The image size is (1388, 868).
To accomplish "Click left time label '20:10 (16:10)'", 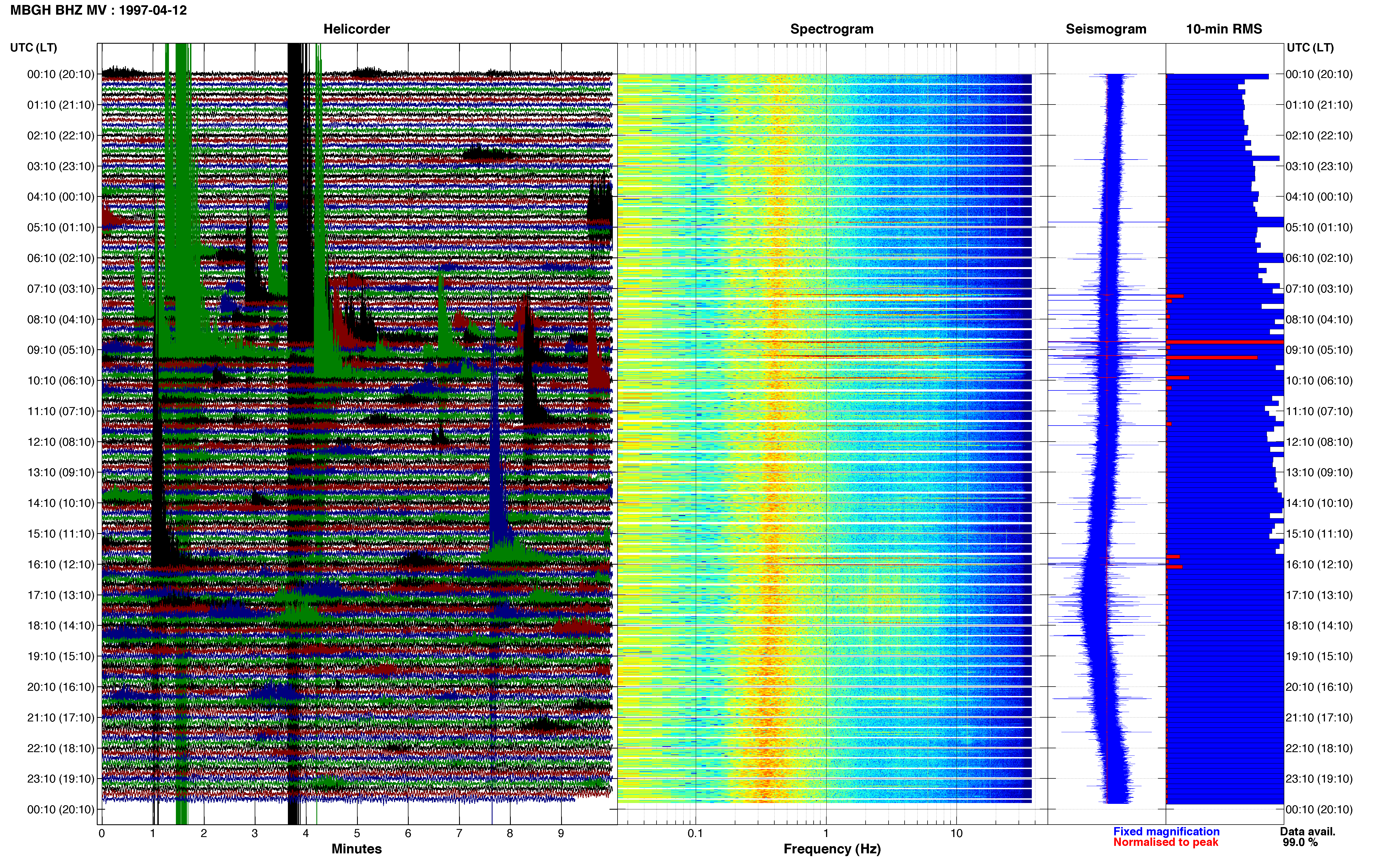I will 61,687.
